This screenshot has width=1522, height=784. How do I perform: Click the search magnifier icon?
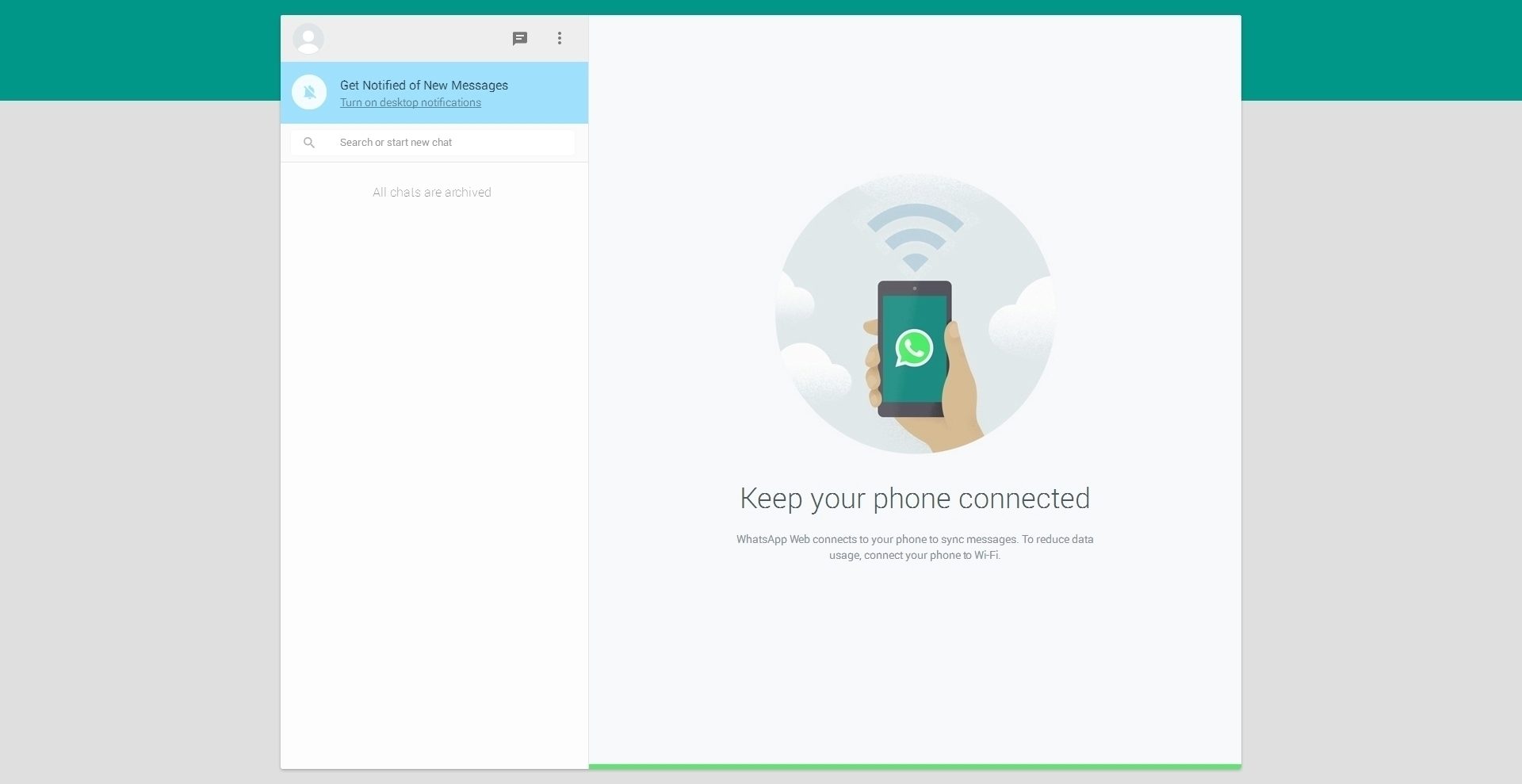pyautogui.click(x=309, y=143)
